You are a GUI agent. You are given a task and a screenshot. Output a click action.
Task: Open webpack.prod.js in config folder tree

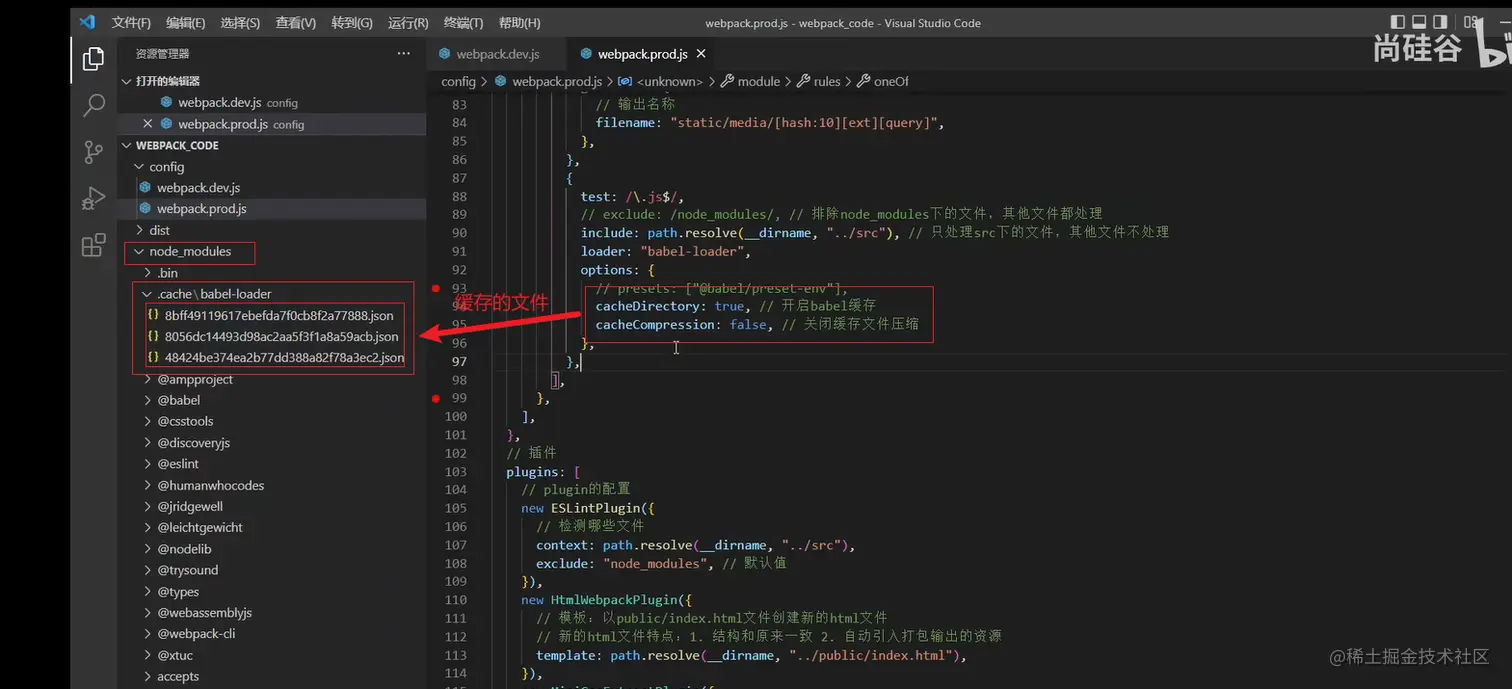[x=272, y=209]
